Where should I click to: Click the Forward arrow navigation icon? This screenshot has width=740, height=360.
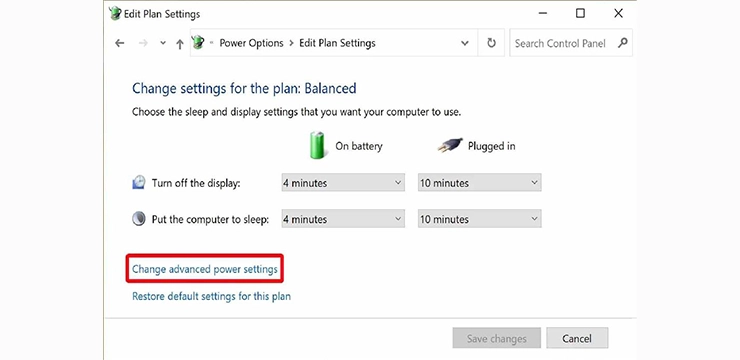(143, 43)
